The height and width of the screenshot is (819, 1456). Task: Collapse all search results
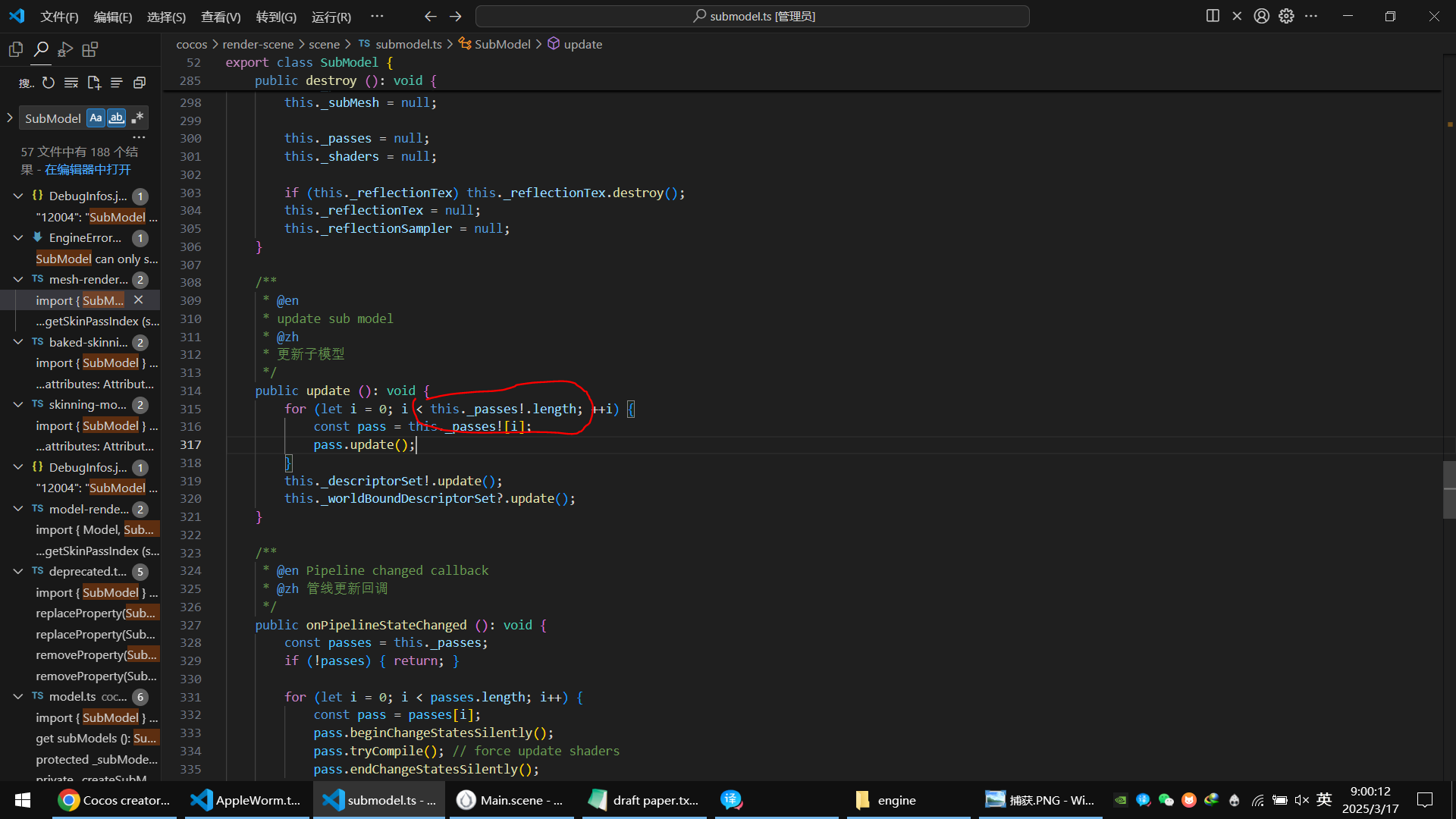click(140, 83)
